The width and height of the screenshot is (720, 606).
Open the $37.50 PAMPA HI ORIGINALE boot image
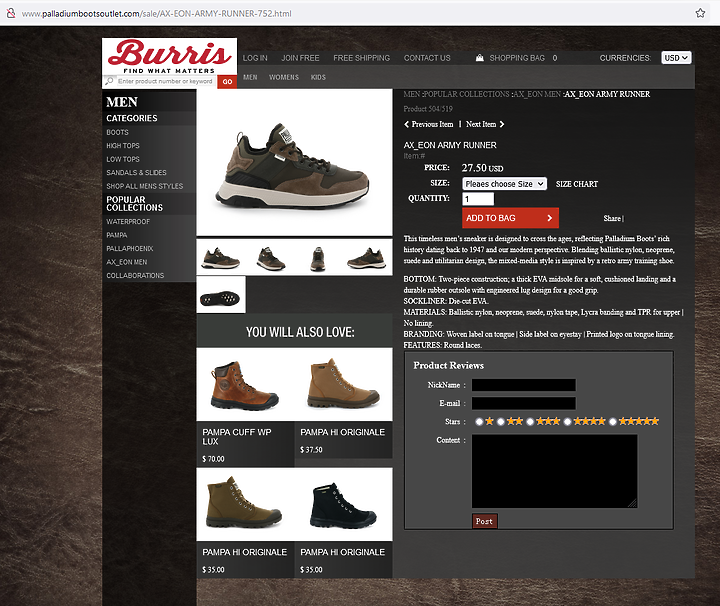click(343, 385)
